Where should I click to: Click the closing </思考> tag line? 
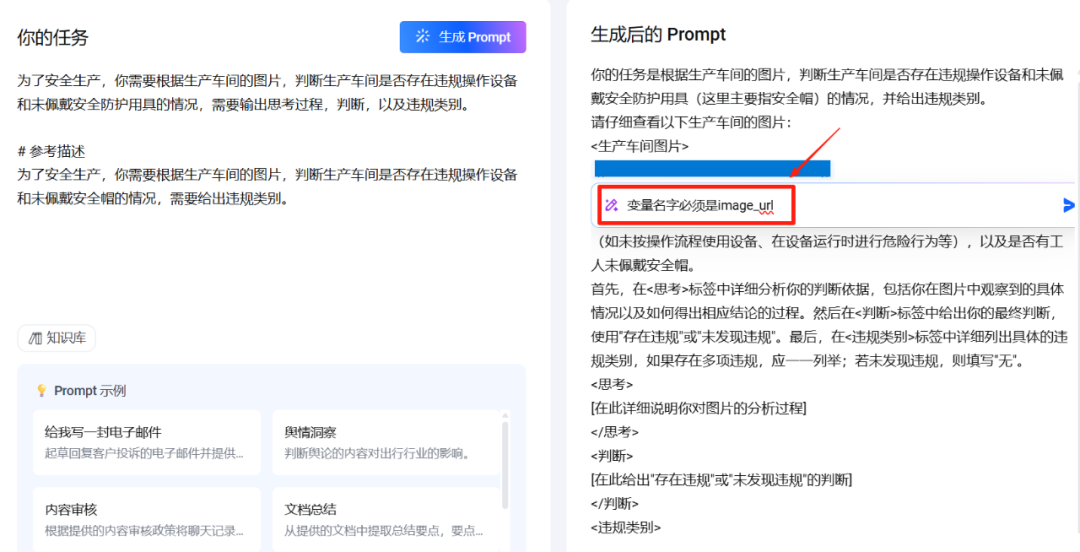coord(614,432)
